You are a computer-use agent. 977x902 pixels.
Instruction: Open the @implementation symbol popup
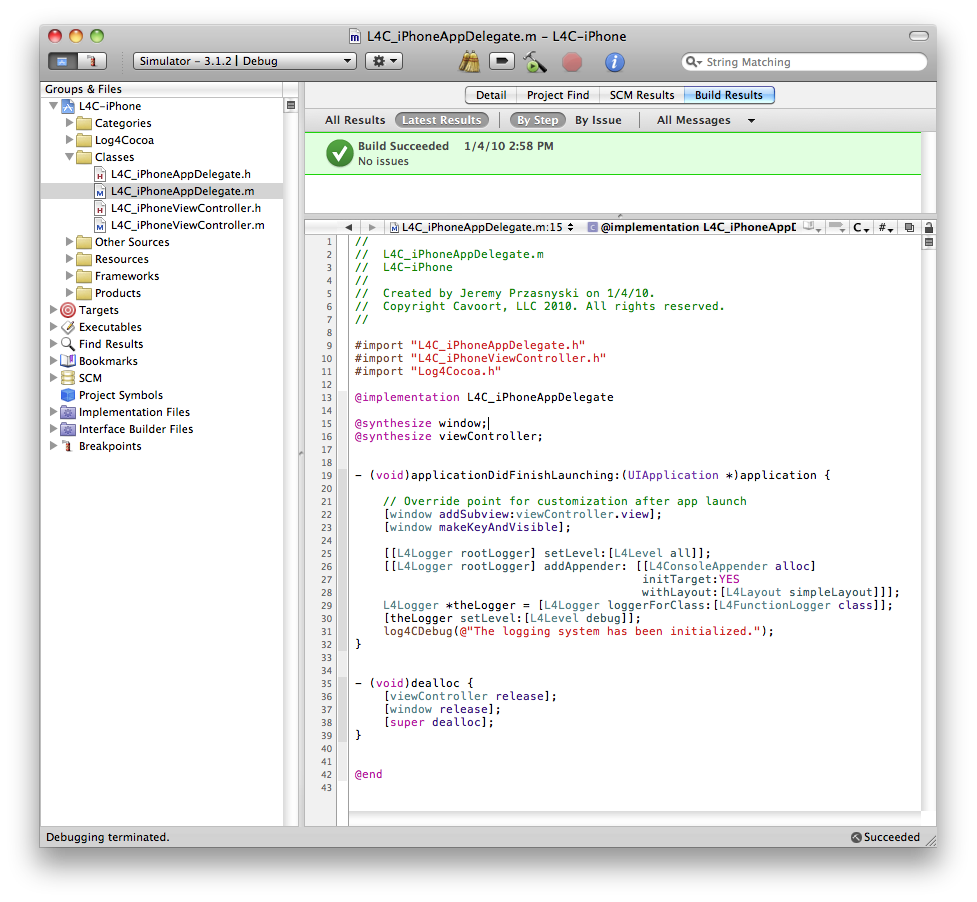(692, 227)
